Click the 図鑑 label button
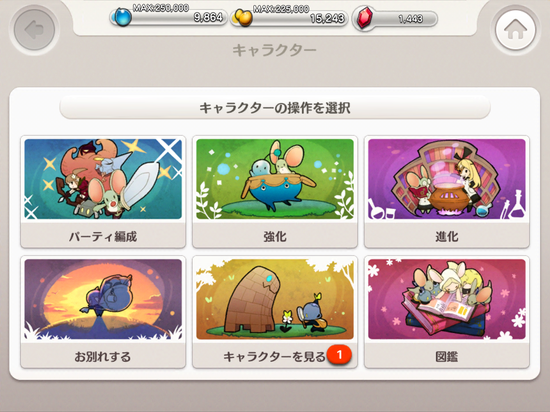The image size is (550, 412). point(447,357)
